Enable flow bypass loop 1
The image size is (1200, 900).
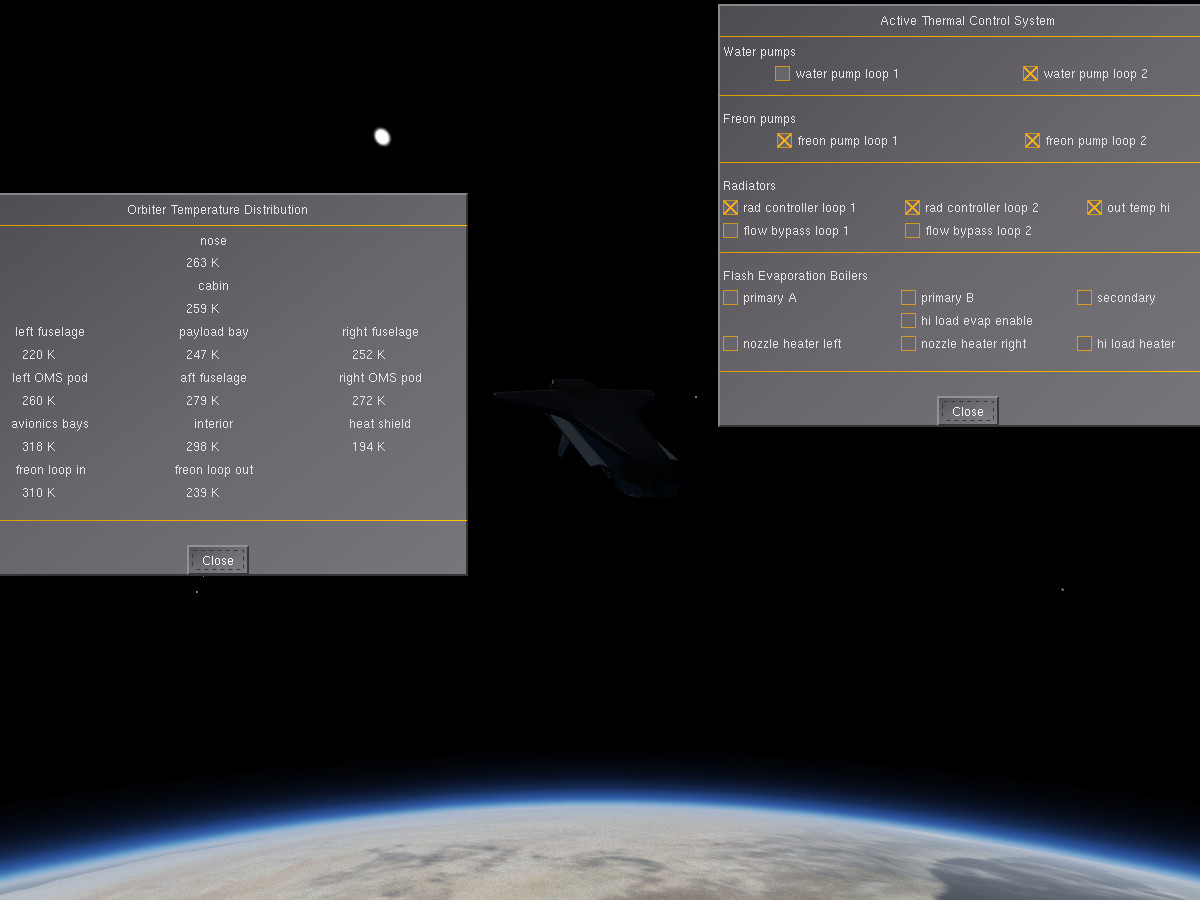(x=730, y=231)
